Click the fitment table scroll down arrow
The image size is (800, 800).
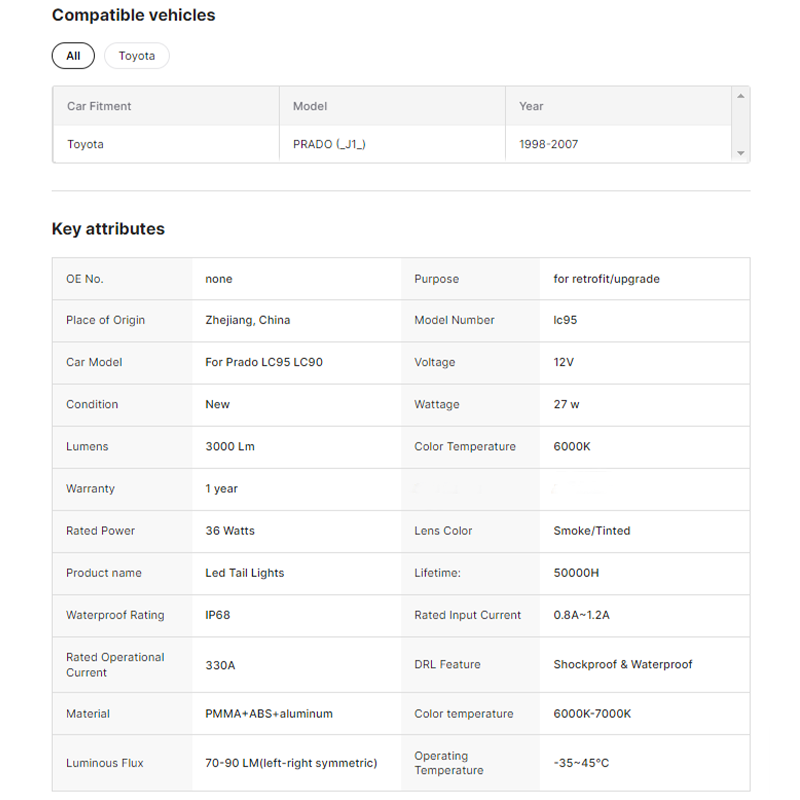pos(740,153)
